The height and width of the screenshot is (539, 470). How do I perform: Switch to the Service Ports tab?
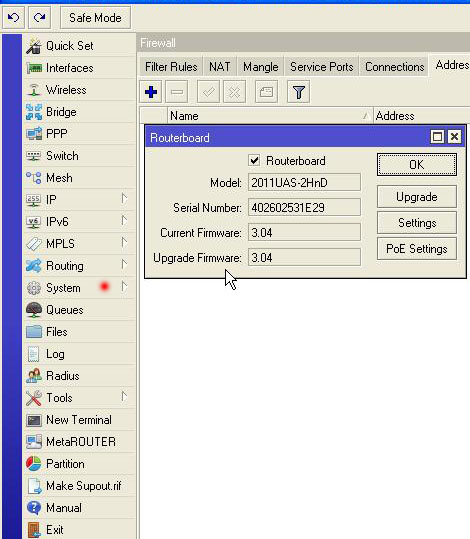click(x=321, y=67)
